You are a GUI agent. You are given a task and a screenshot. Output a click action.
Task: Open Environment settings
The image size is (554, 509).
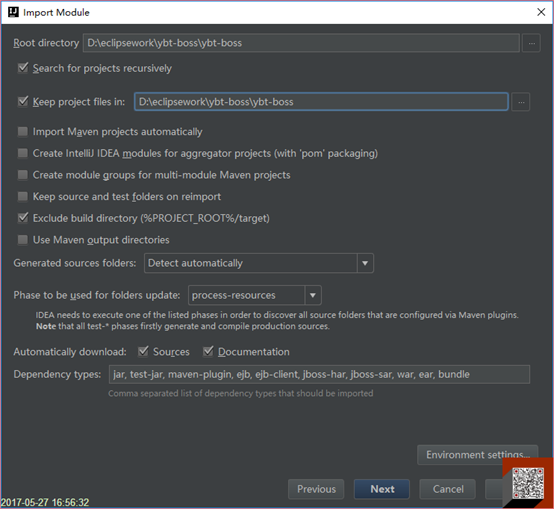point(478,455)
